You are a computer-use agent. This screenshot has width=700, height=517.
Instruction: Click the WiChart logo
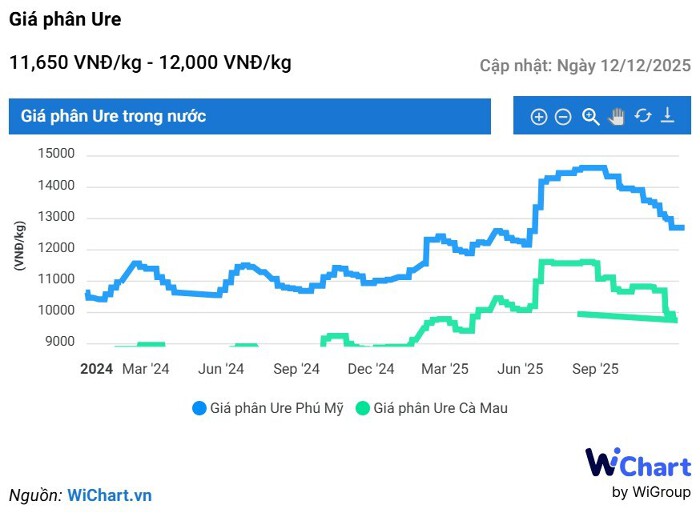point(637,464)
